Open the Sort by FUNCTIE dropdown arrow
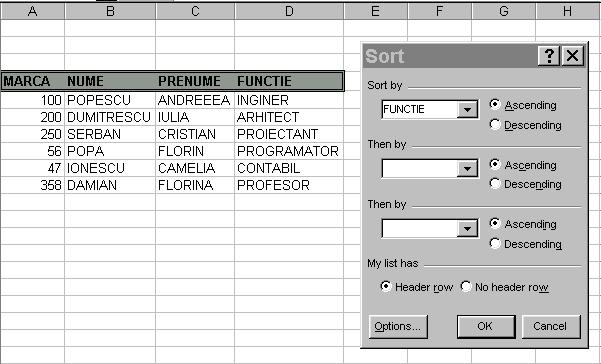 [467, 110]
